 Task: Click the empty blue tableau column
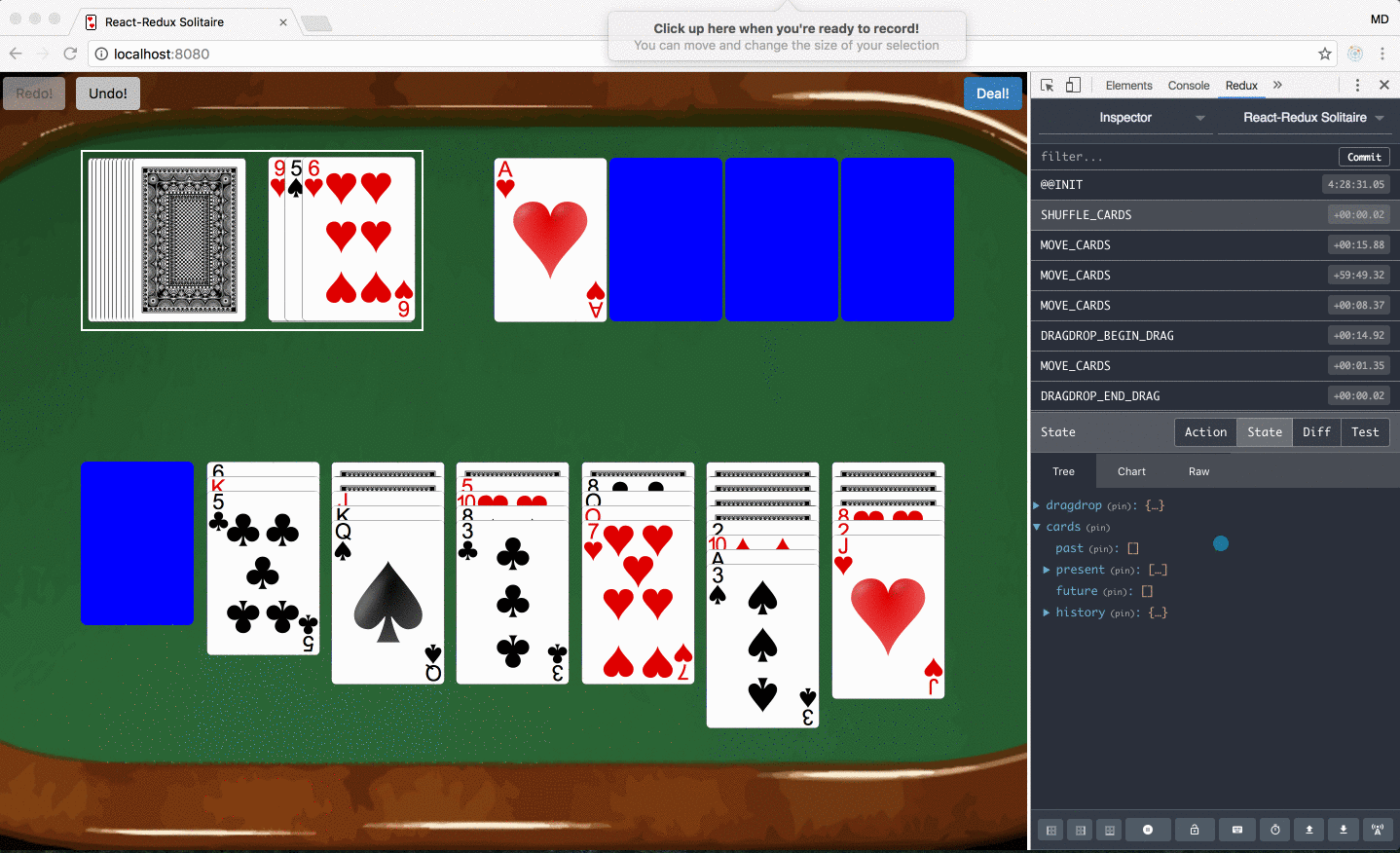point(137,543)
